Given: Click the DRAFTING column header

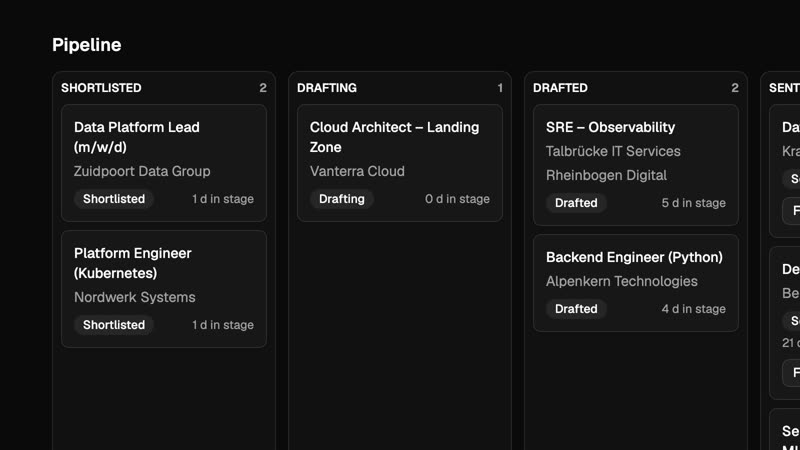Looking at the screenshot, I should click(327, 88).
